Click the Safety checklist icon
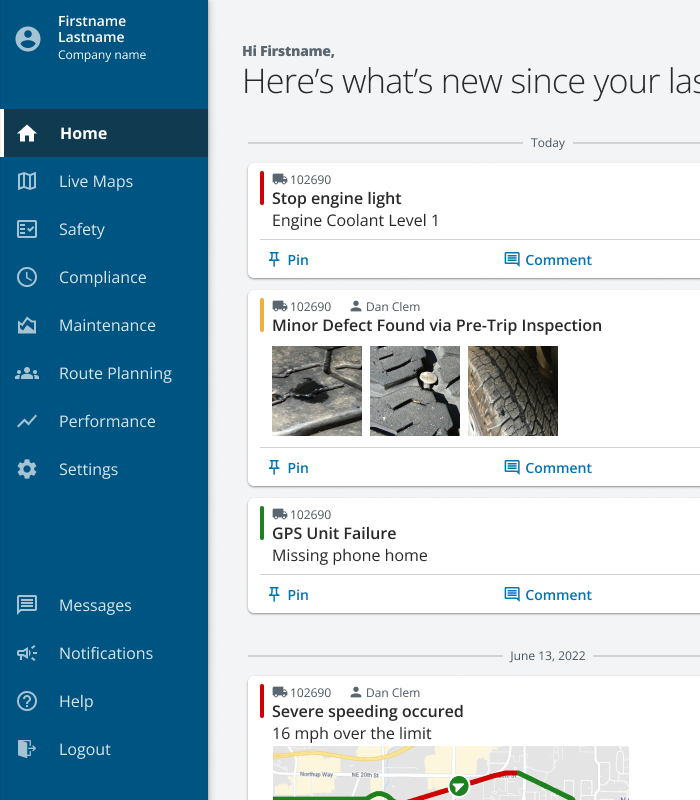The height and width of the screenshot is (800, 700). pos(27,229)
